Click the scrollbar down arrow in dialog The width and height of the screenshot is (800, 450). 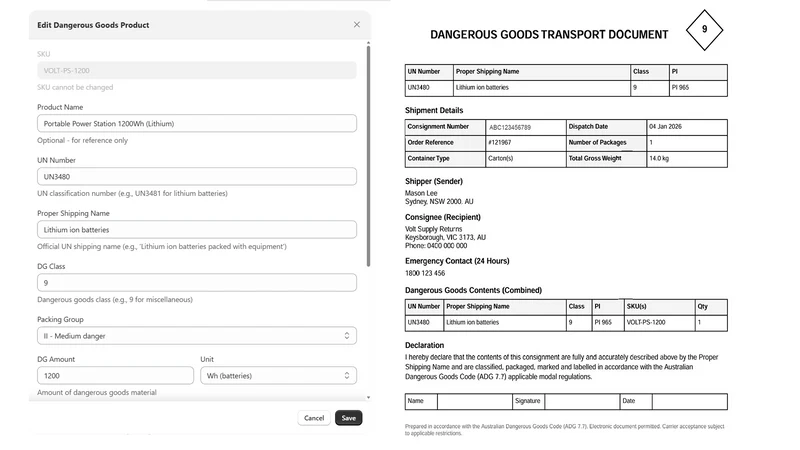(x=368, y=397)
